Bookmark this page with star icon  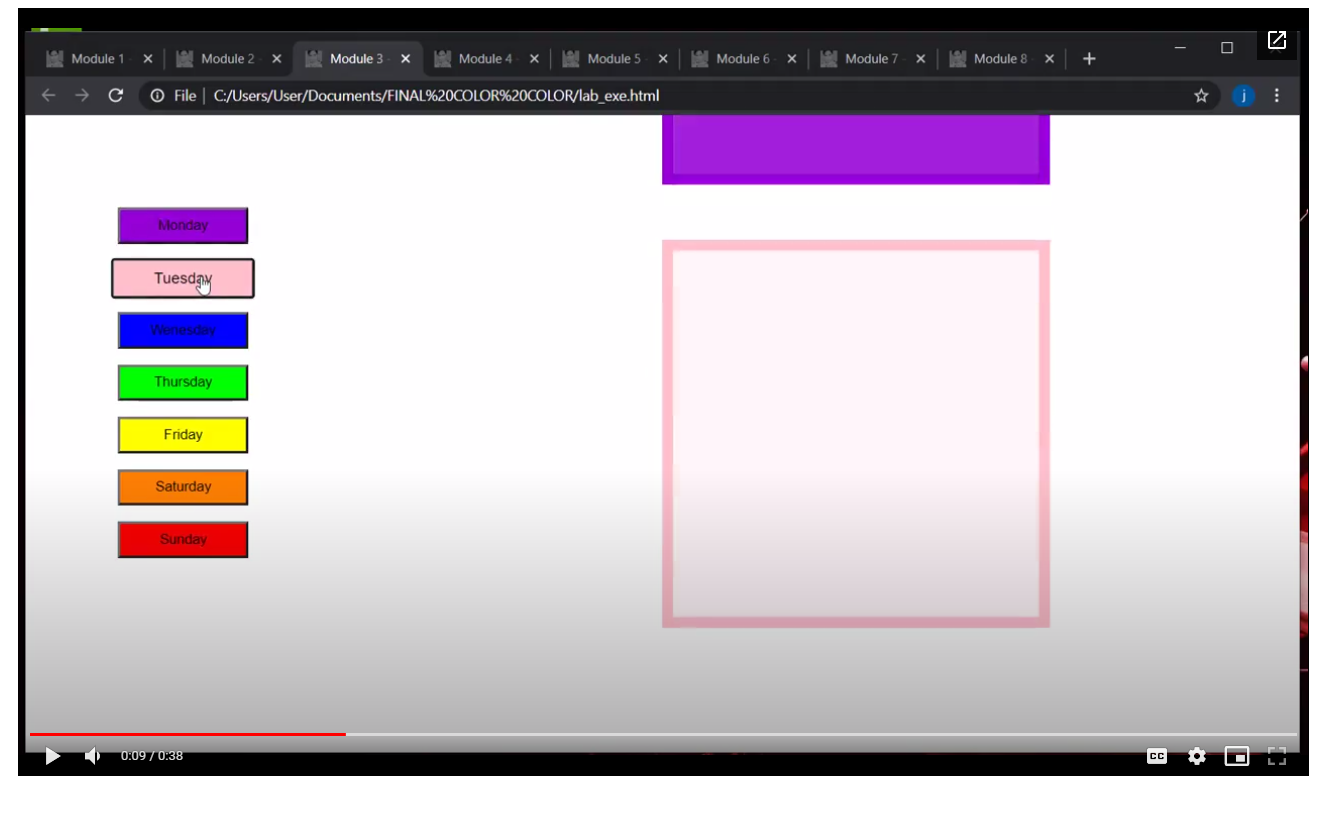pos(1201,96)
